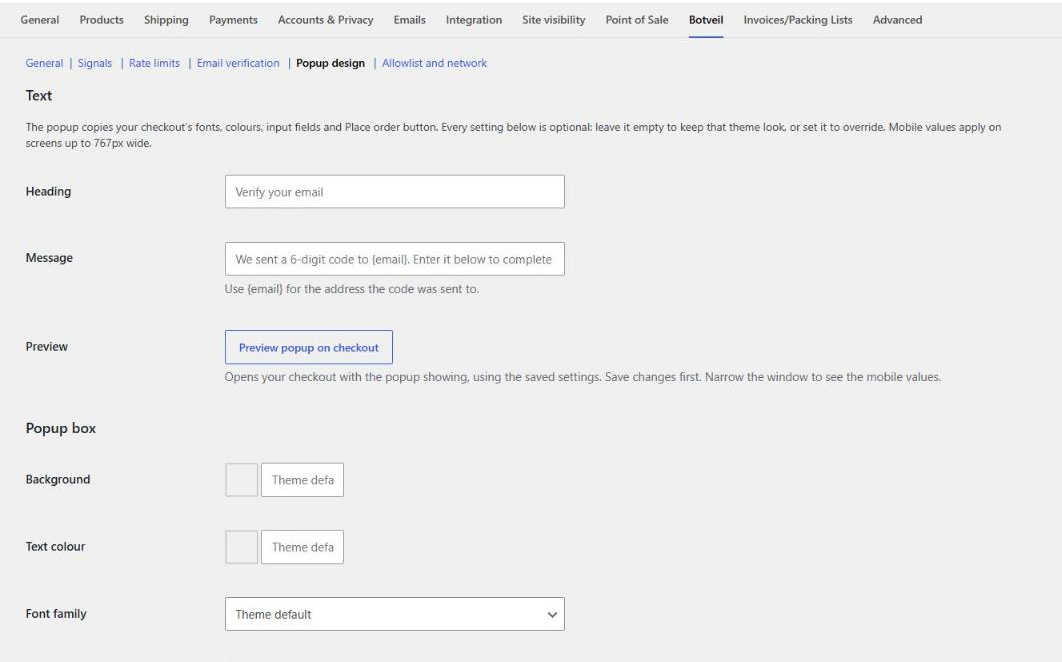Open Email verification section
Image resolution: width=1062 pixels, height=662 pixels.
pos(238,63)
